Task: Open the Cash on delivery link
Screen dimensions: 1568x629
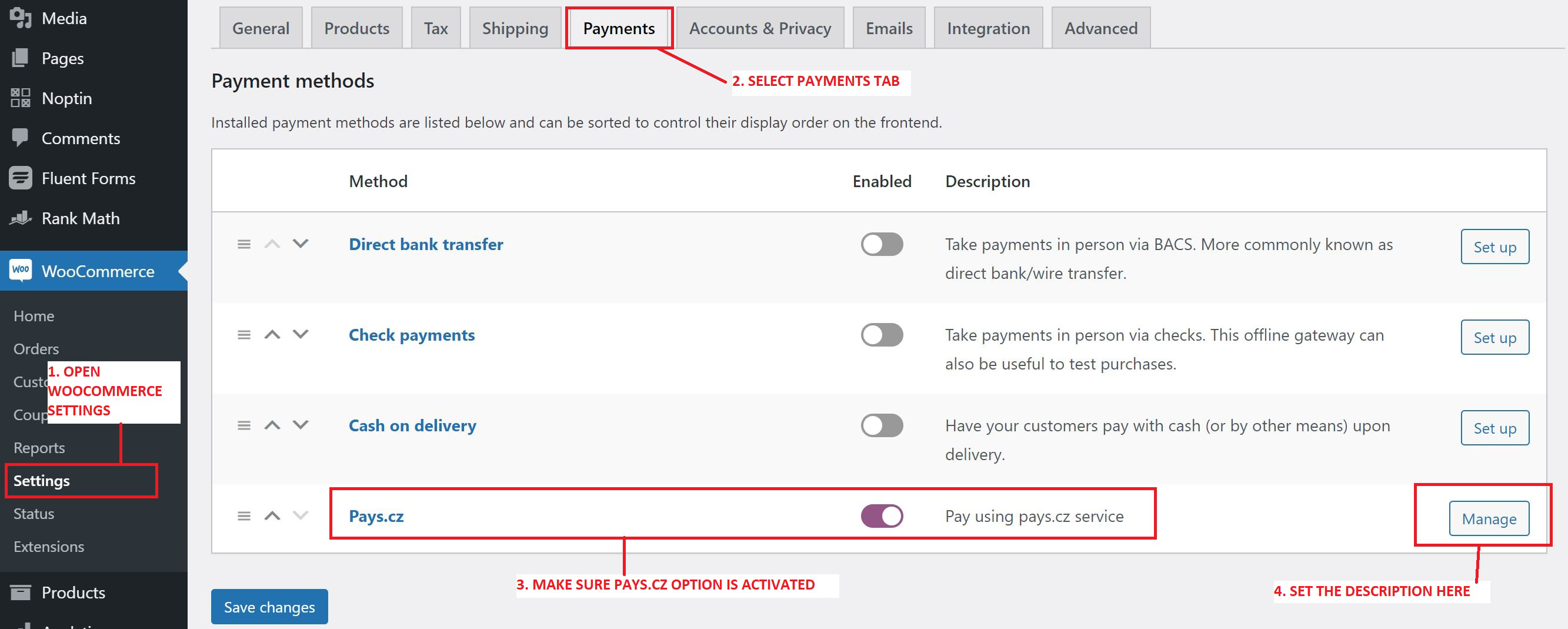Action: 412,425
